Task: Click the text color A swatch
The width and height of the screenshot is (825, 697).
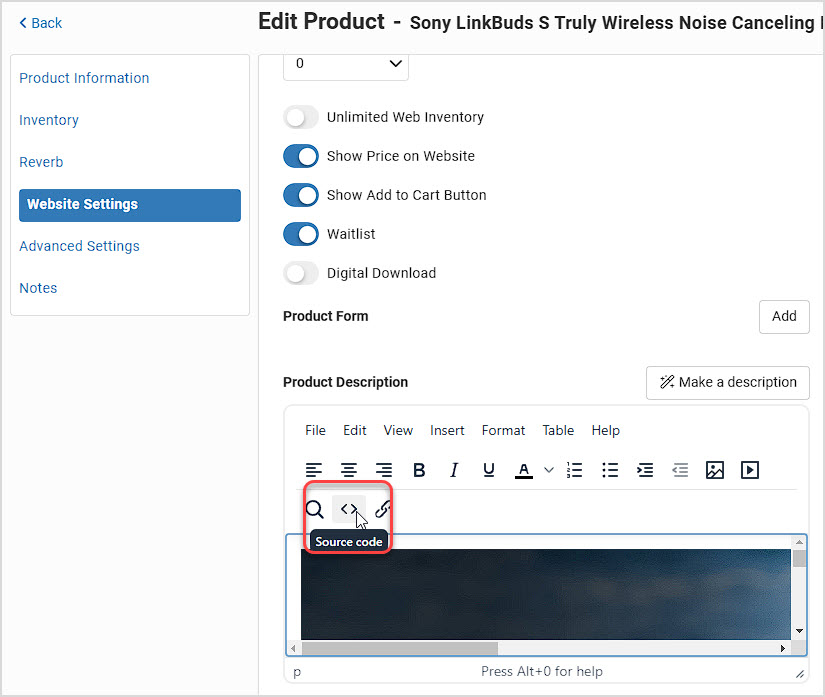Action: [x=524, y=470]
